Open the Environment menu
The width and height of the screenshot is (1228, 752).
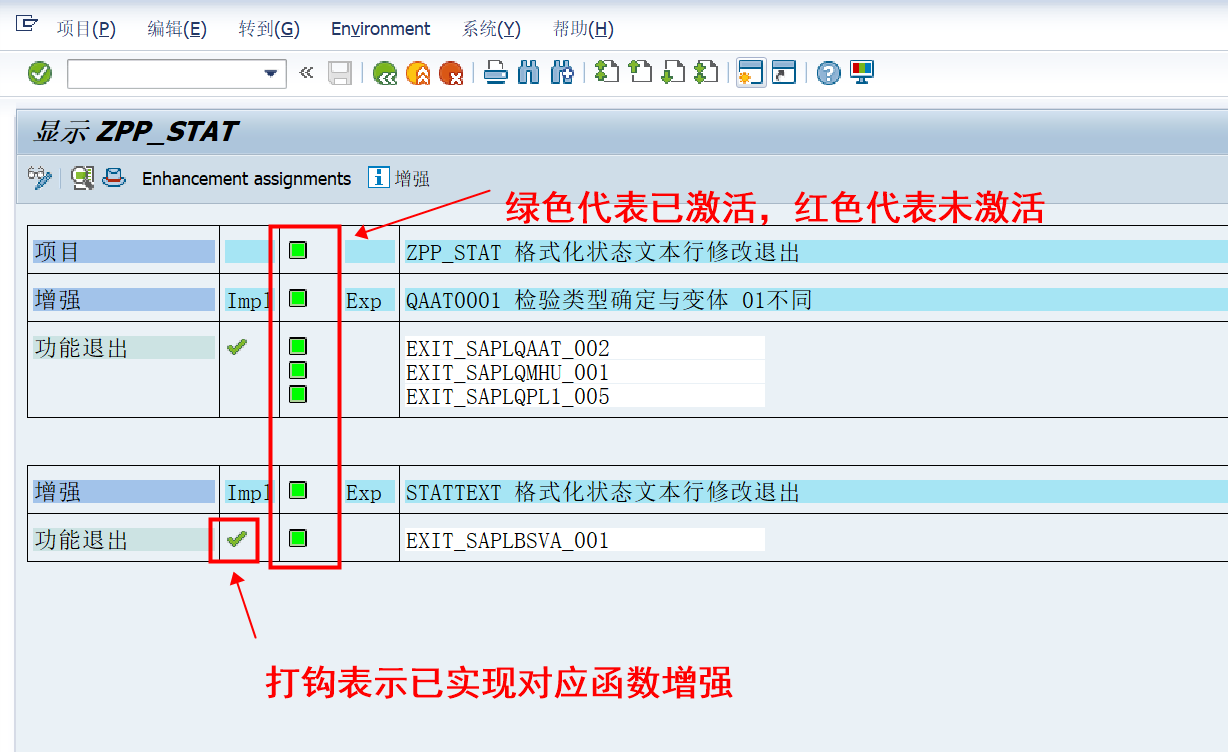[x=380, y=28]
